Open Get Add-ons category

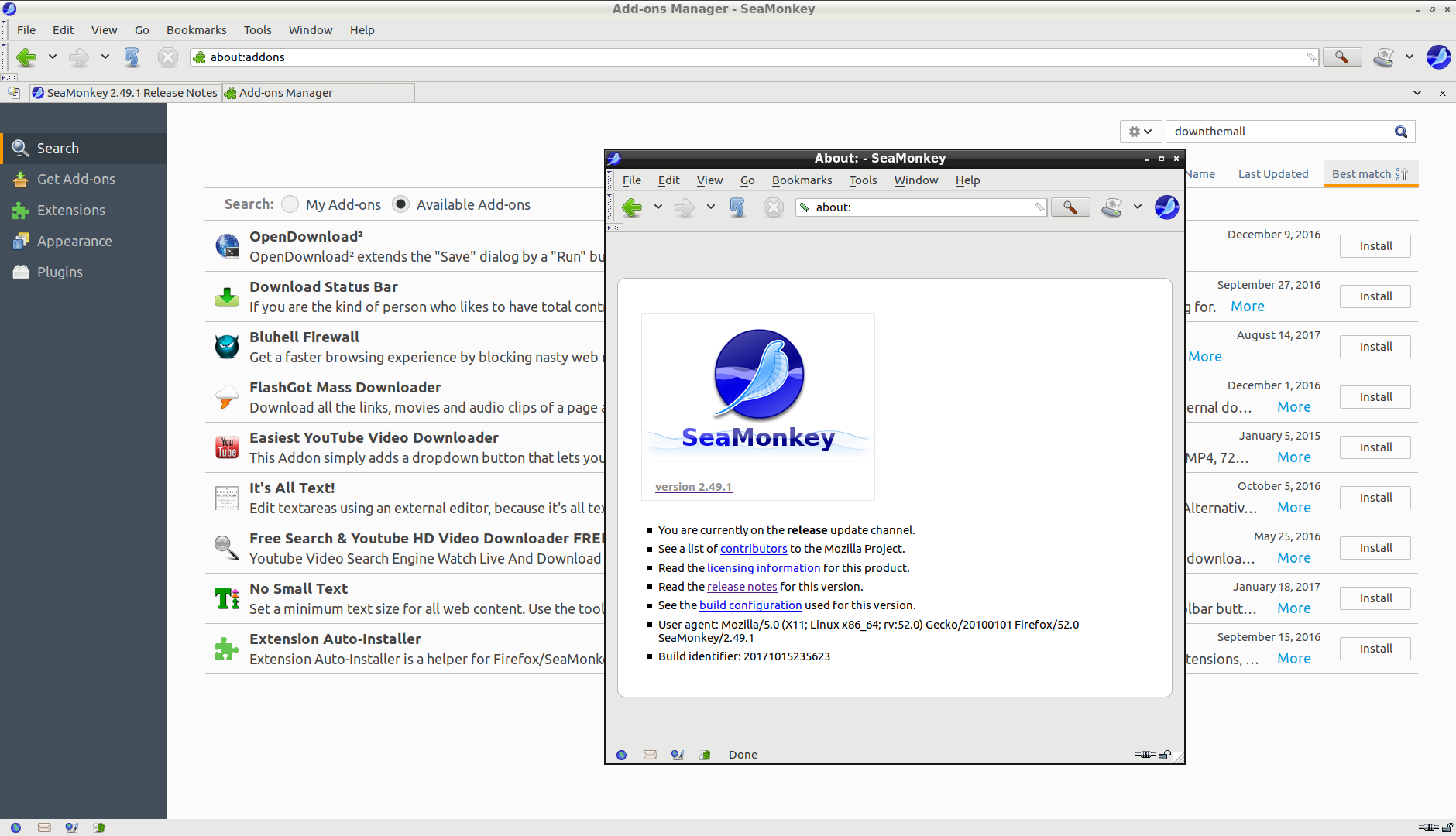84,180
